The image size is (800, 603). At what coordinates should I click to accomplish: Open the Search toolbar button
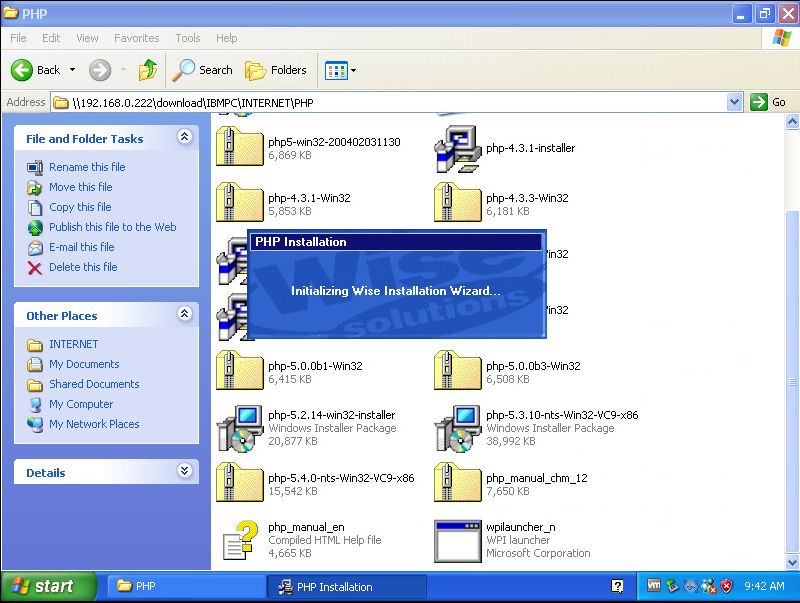coord(202,70)
